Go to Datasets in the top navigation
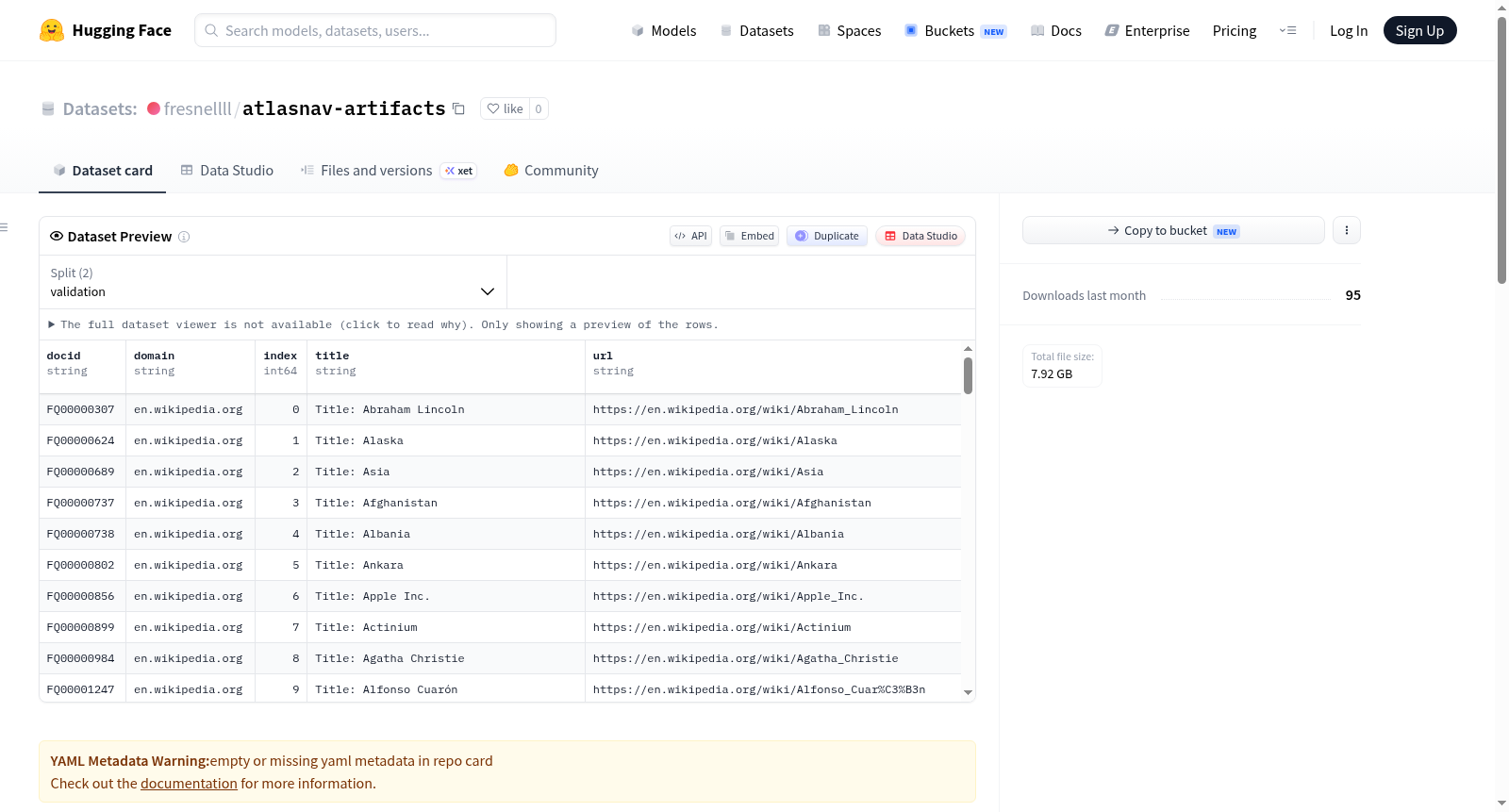The height and width of the screenshot is (812, 1509). (756, 30)
